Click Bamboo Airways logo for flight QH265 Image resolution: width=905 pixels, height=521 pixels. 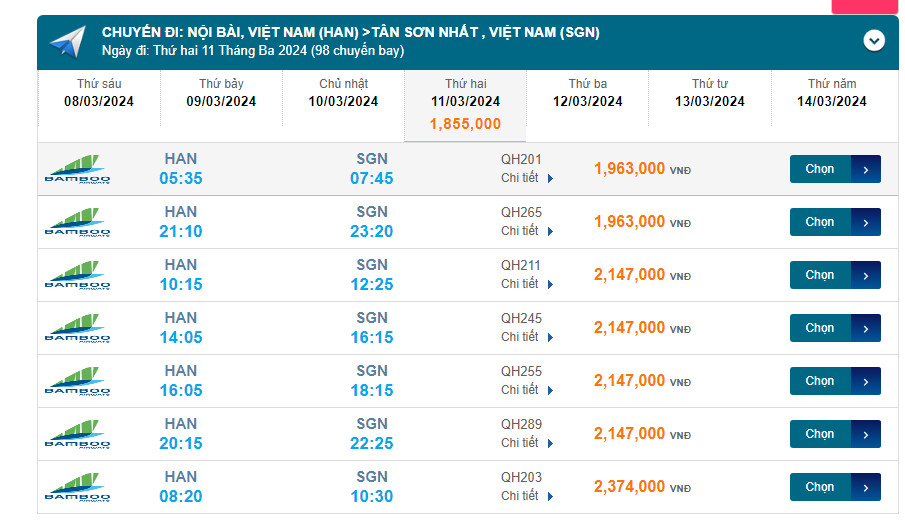[x=78, y=222]
